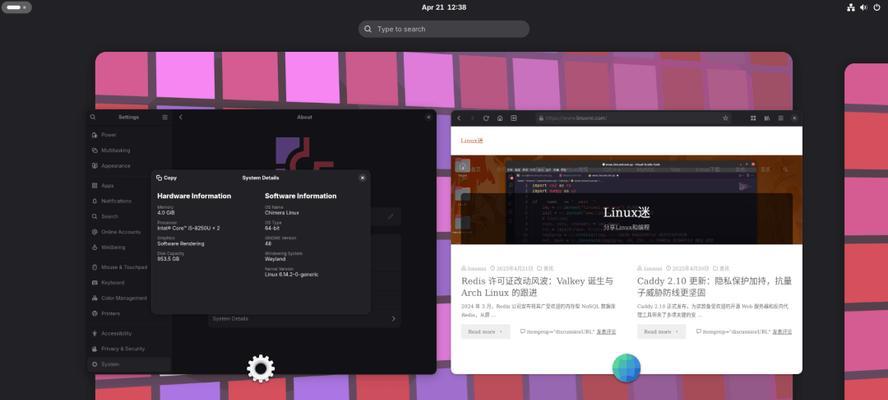This screenshot has height=400, width=888.
Task: Click the new tab icon in browser toolbar
Action: click(514, 118)
